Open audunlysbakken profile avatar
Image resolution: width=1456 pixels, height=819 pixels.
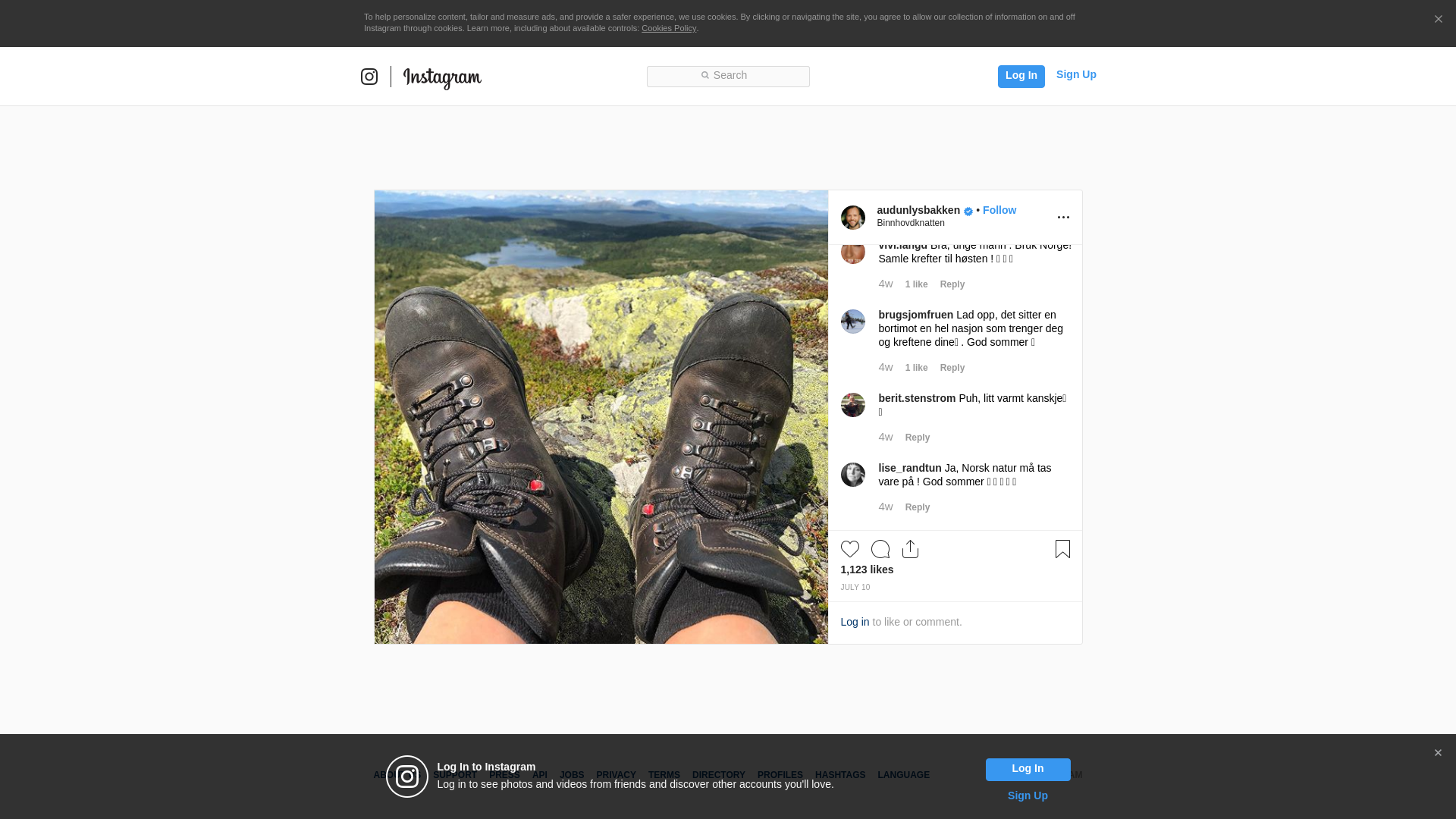click(853, 218)
